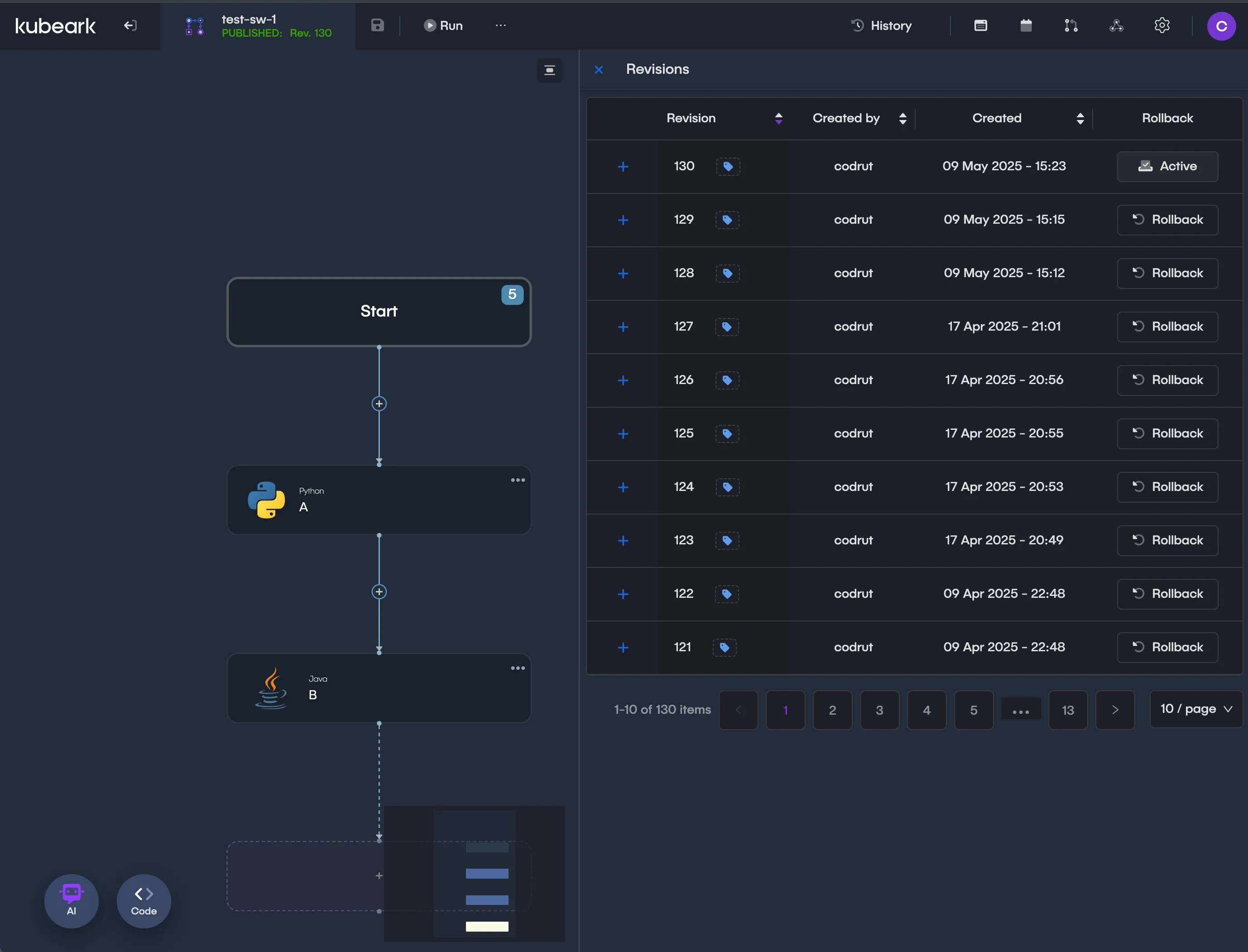Image resolution: width=1248 pixels, height=952 pixels.
Task: Click the Active button for revision 130
Action: point(1167,167)
